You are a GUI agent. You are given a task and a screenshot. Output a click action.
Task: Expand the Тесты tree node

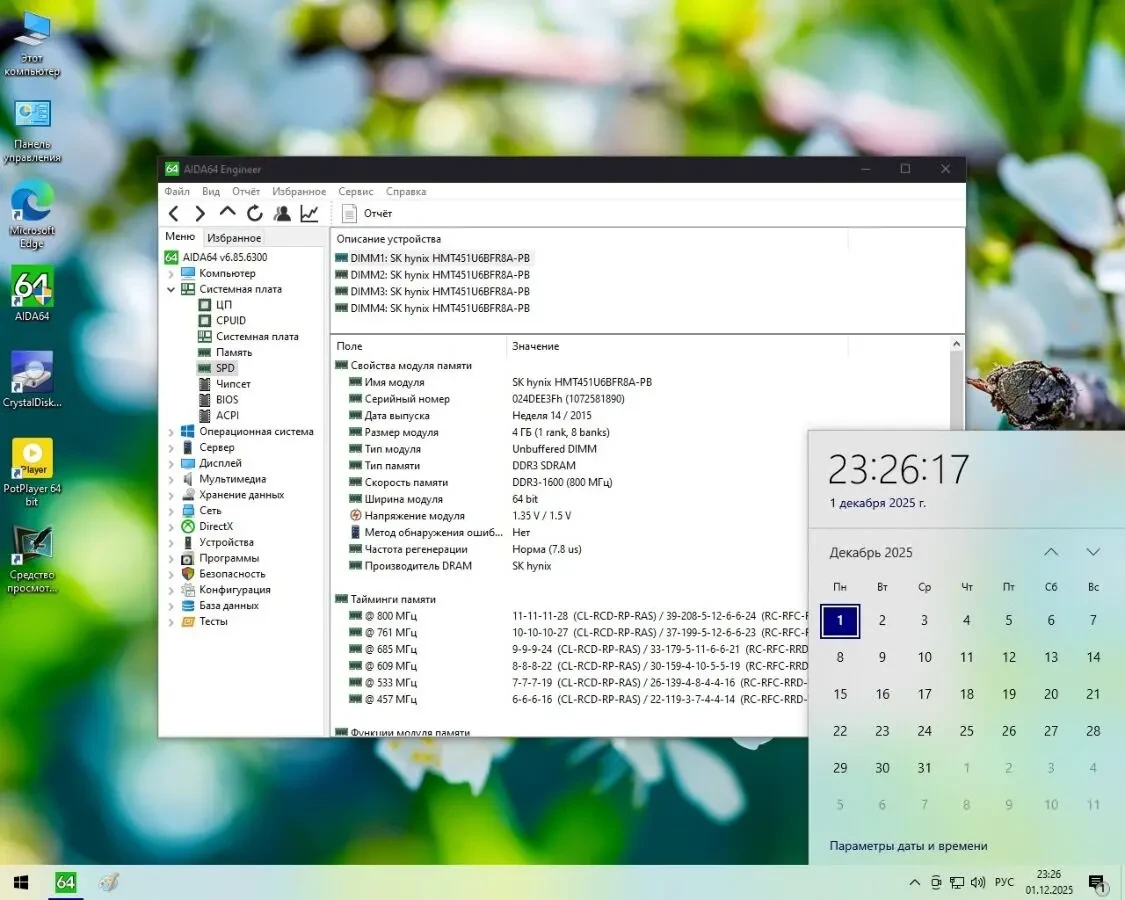tap(171, 621)
